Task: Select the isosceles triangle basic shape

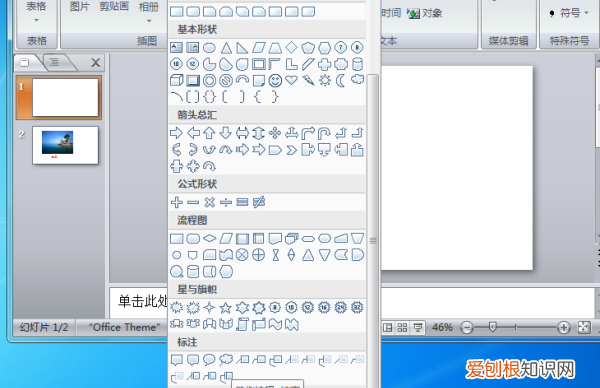Action: point(226,48)
